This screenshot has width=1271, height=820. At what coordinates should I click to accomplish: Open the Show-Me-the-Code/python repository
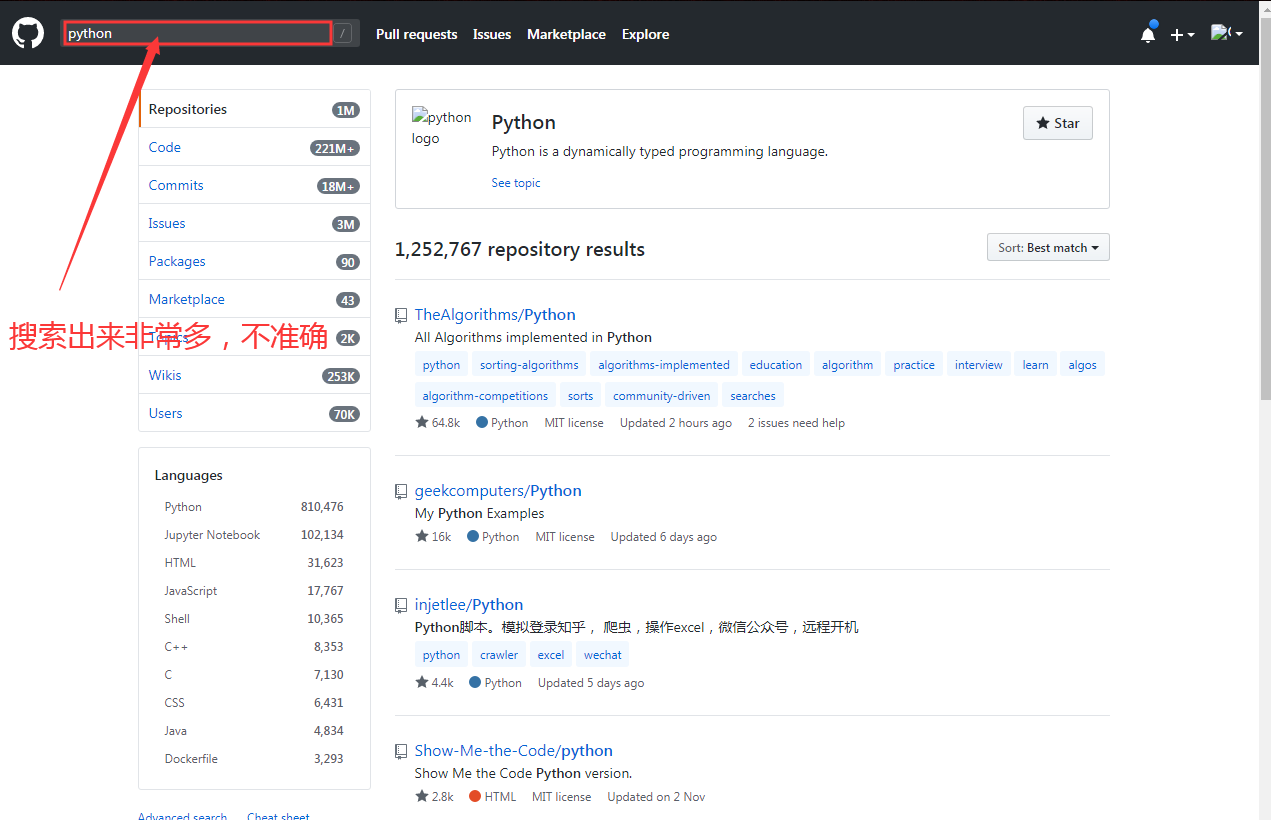pos(514,751)
